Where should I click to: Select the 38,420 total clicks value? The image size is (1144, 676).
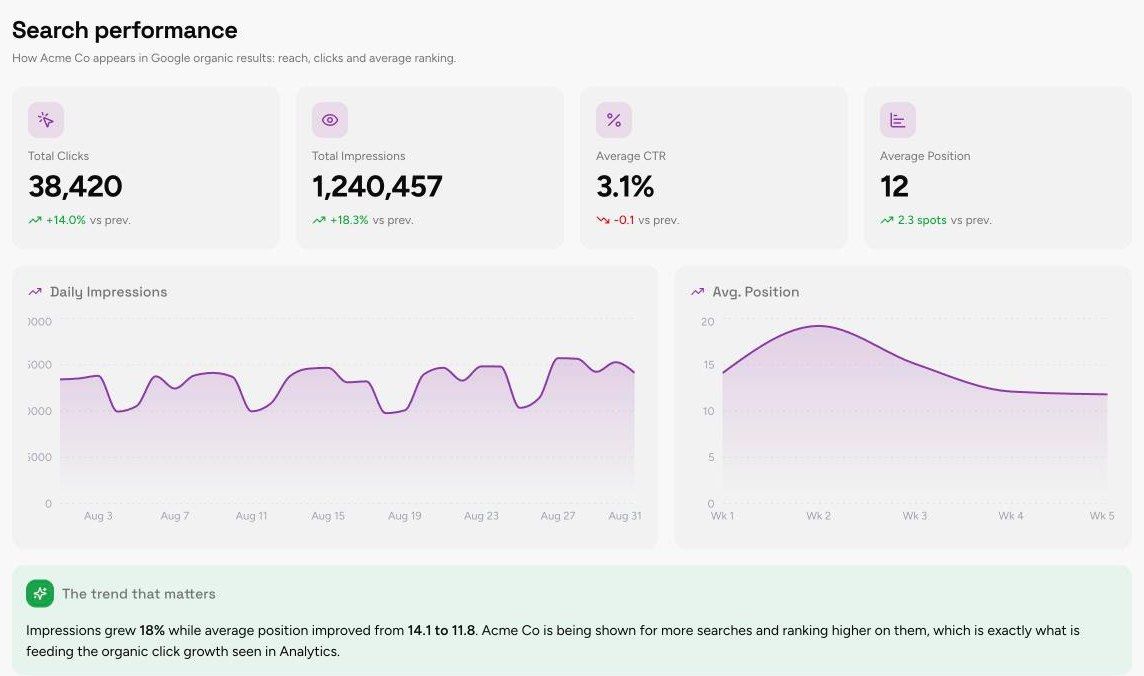(75, 187)
